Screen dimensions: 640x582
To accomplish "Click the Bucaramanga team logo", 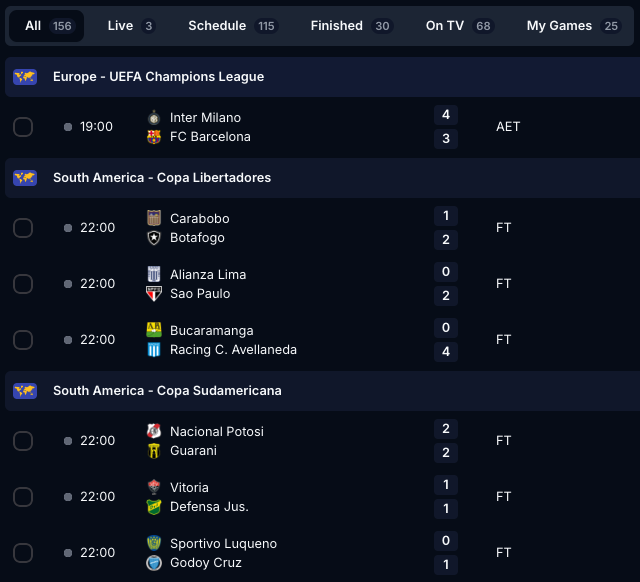I will tap(154, 331).
